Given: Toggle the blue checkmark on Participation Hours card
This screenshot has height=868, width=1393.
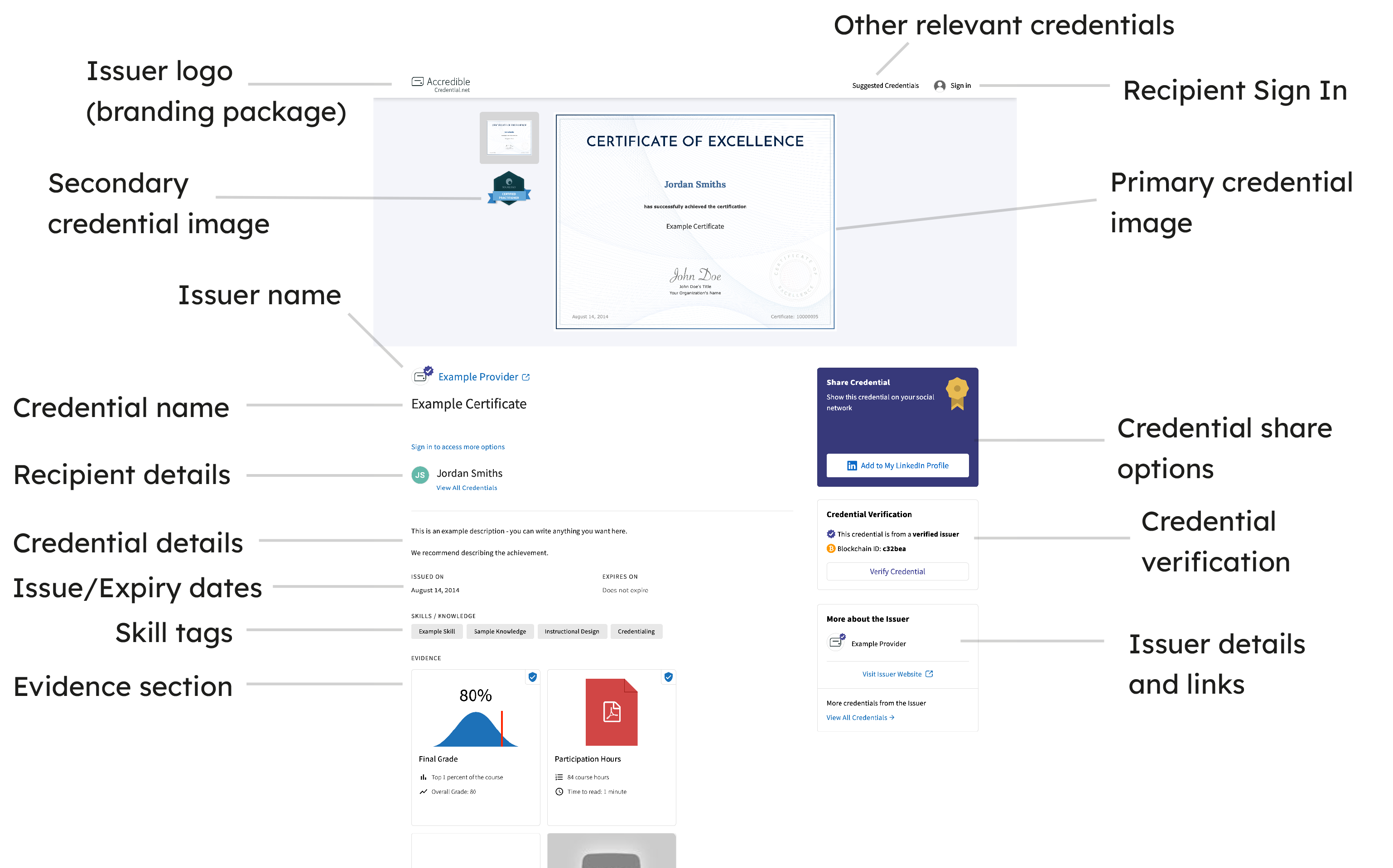Looking at the screenshot, I should coord(668,677).
